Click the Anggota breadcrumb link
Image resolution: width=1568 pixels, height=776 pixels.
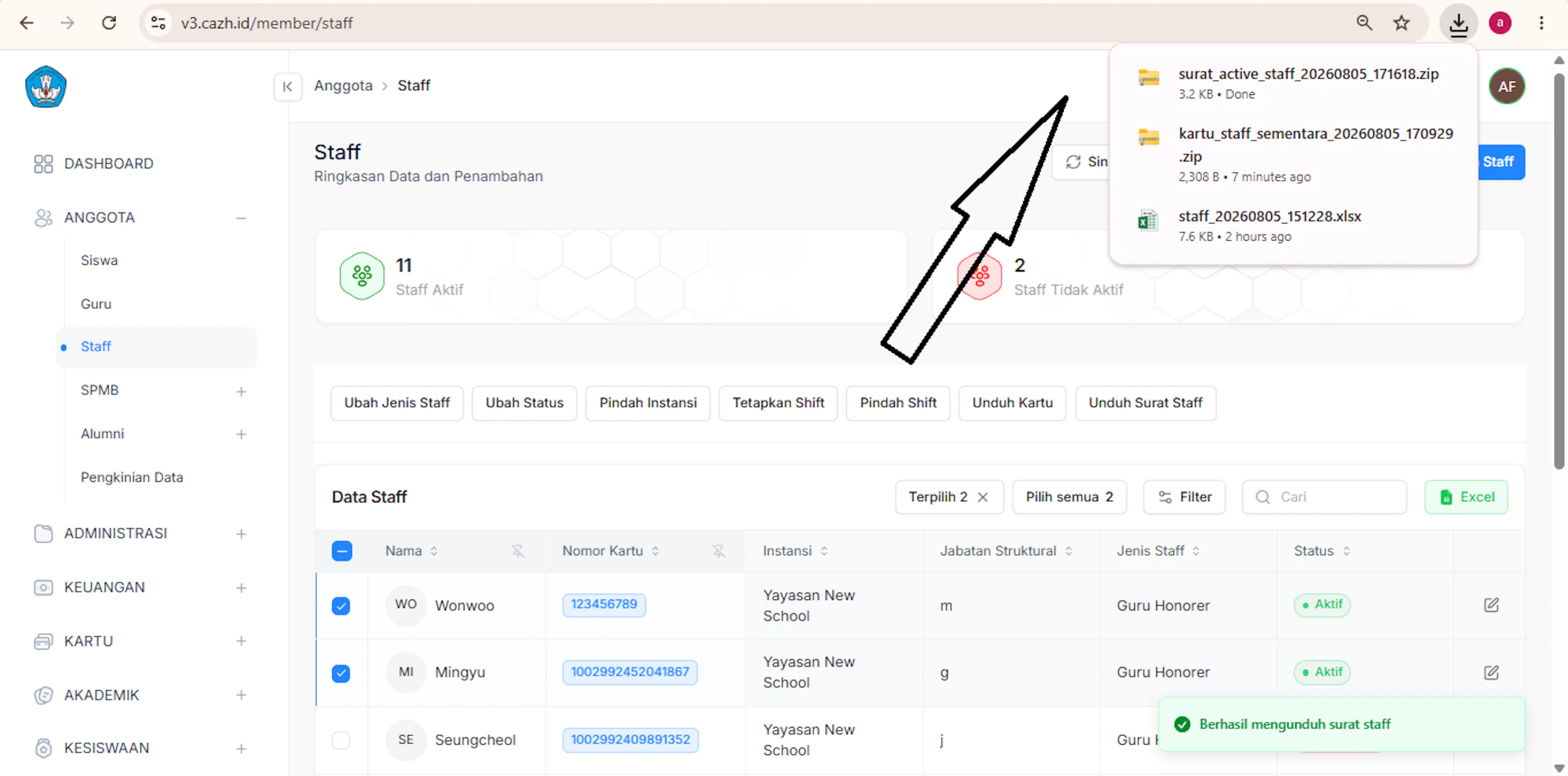[343, 86]
